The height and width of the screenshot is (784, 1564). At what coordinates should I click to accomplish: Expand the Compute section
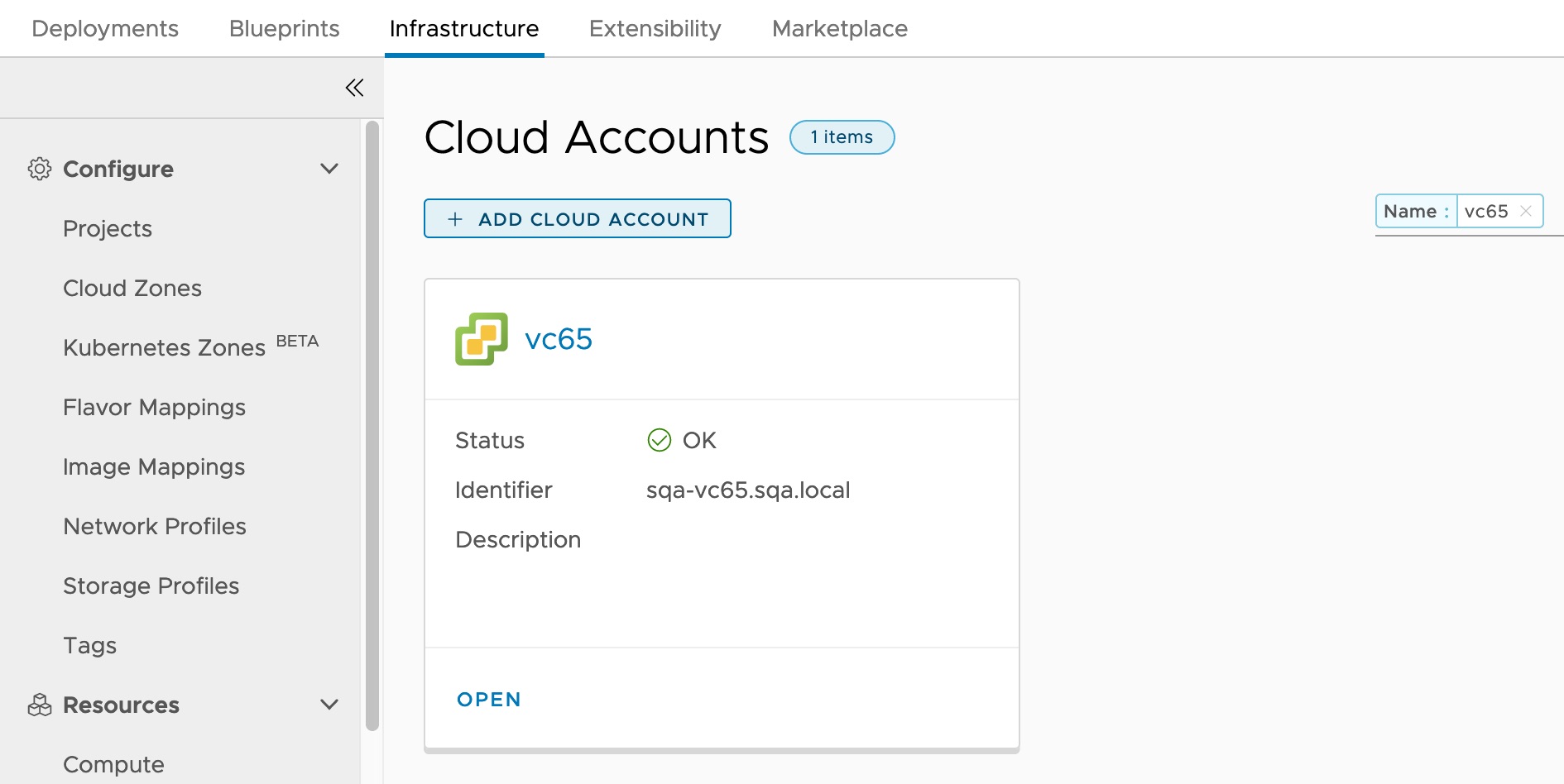(113, 764)
